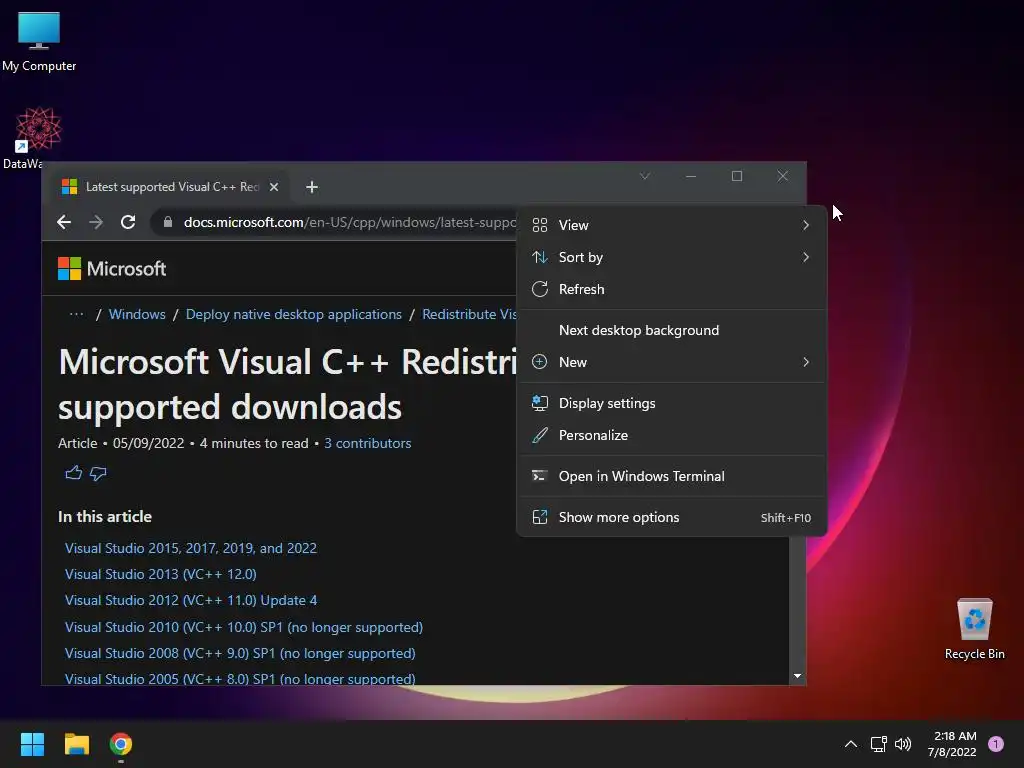Screen dimensions: 1024x768
Task: Open Display settings from the context menu
Action: (x=671, y=404)
